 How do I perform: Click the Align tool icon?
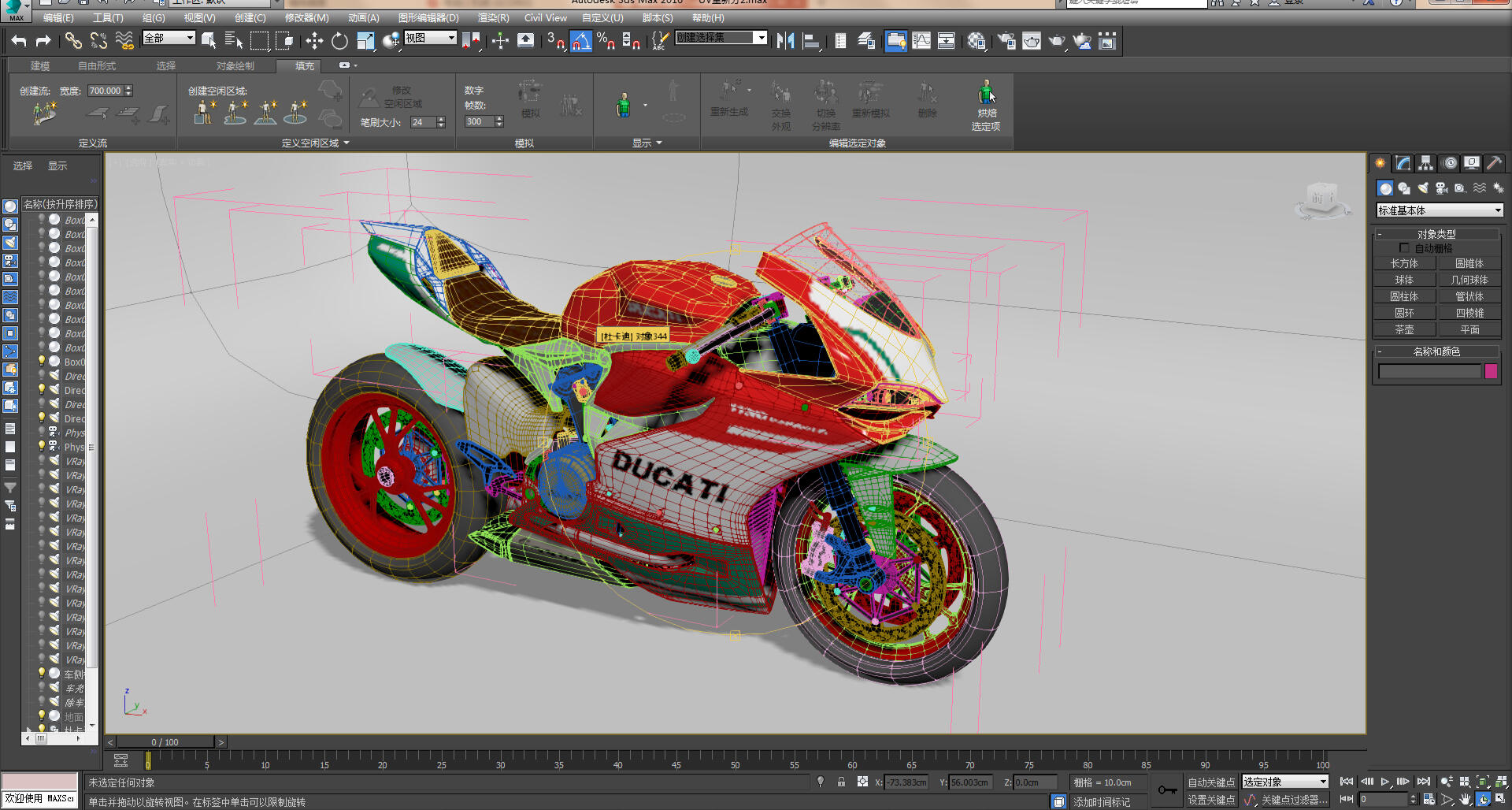[x=811, y=41]
